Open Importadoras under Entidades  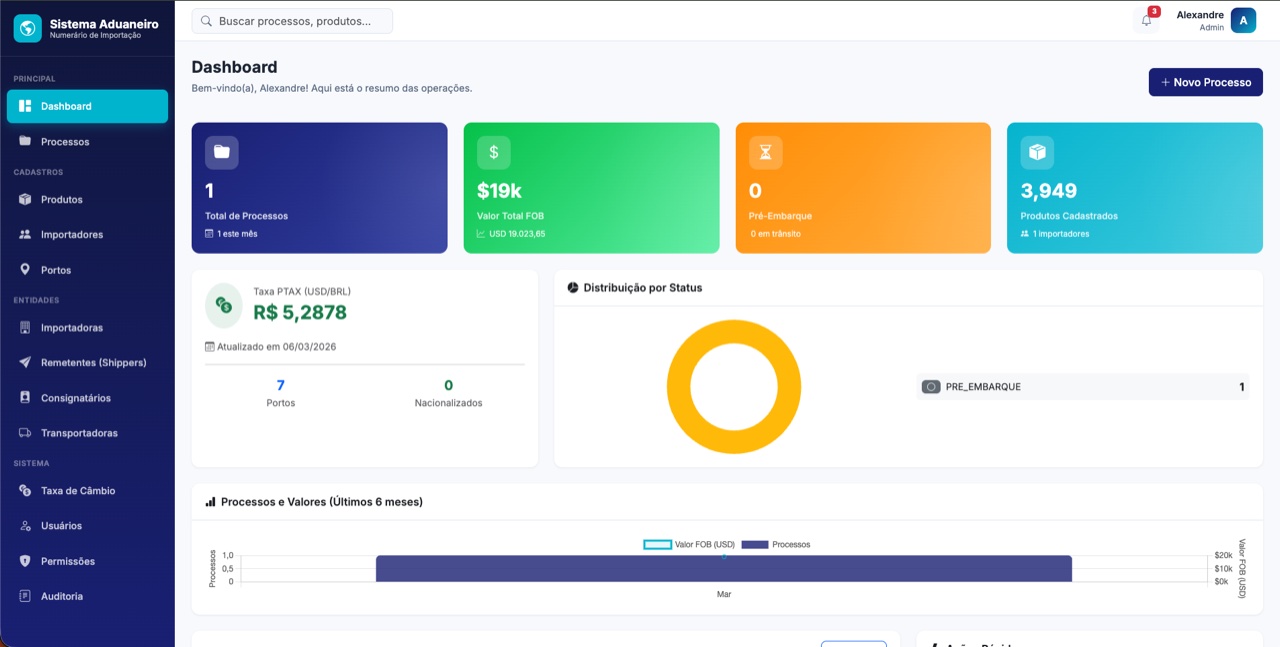[87, 328]
